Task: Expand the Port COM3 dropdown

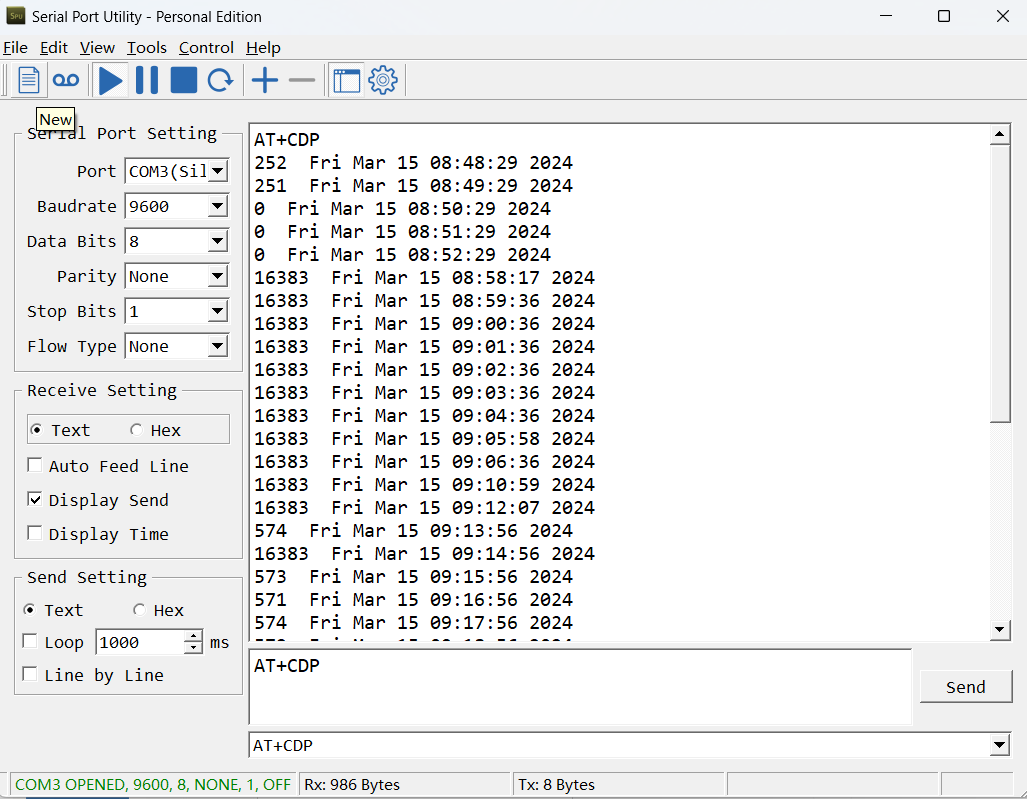Action: pos(218,172)
